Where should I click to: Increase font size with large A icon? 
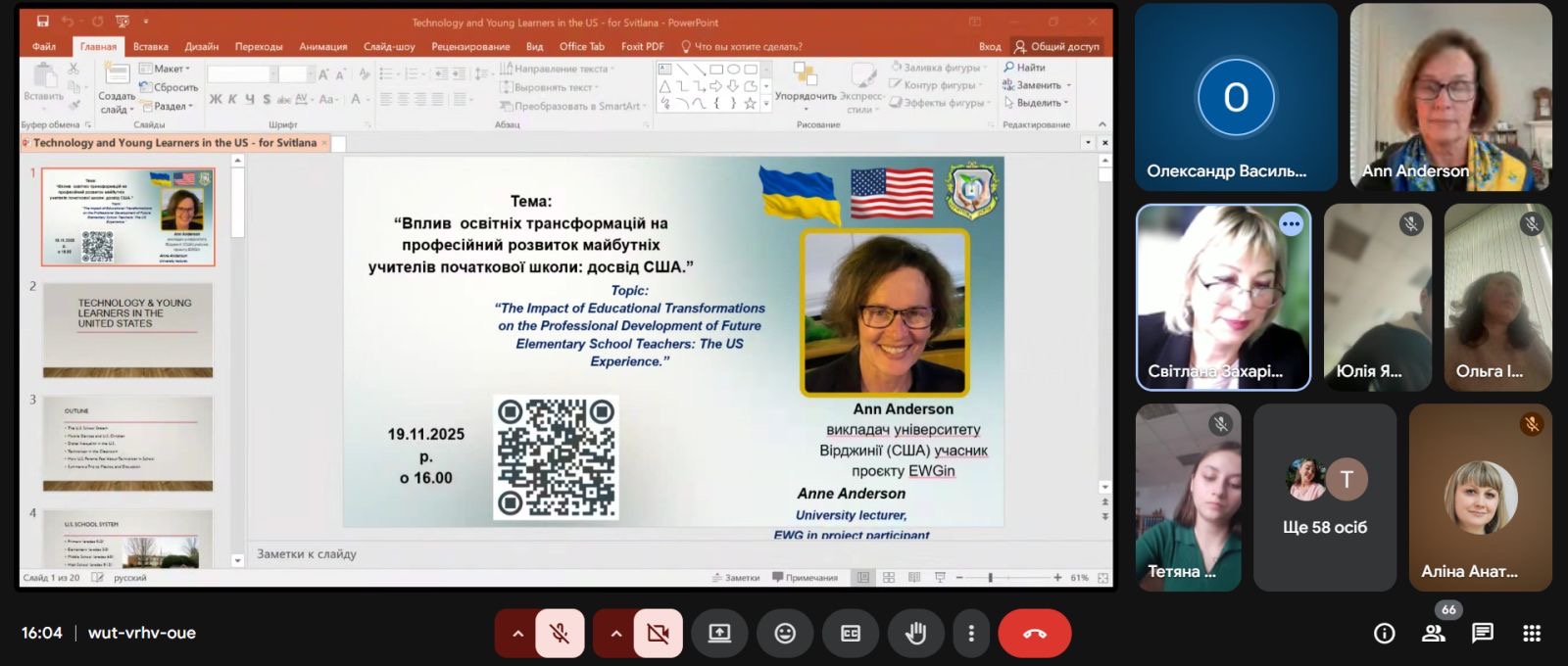pos(324,74)
